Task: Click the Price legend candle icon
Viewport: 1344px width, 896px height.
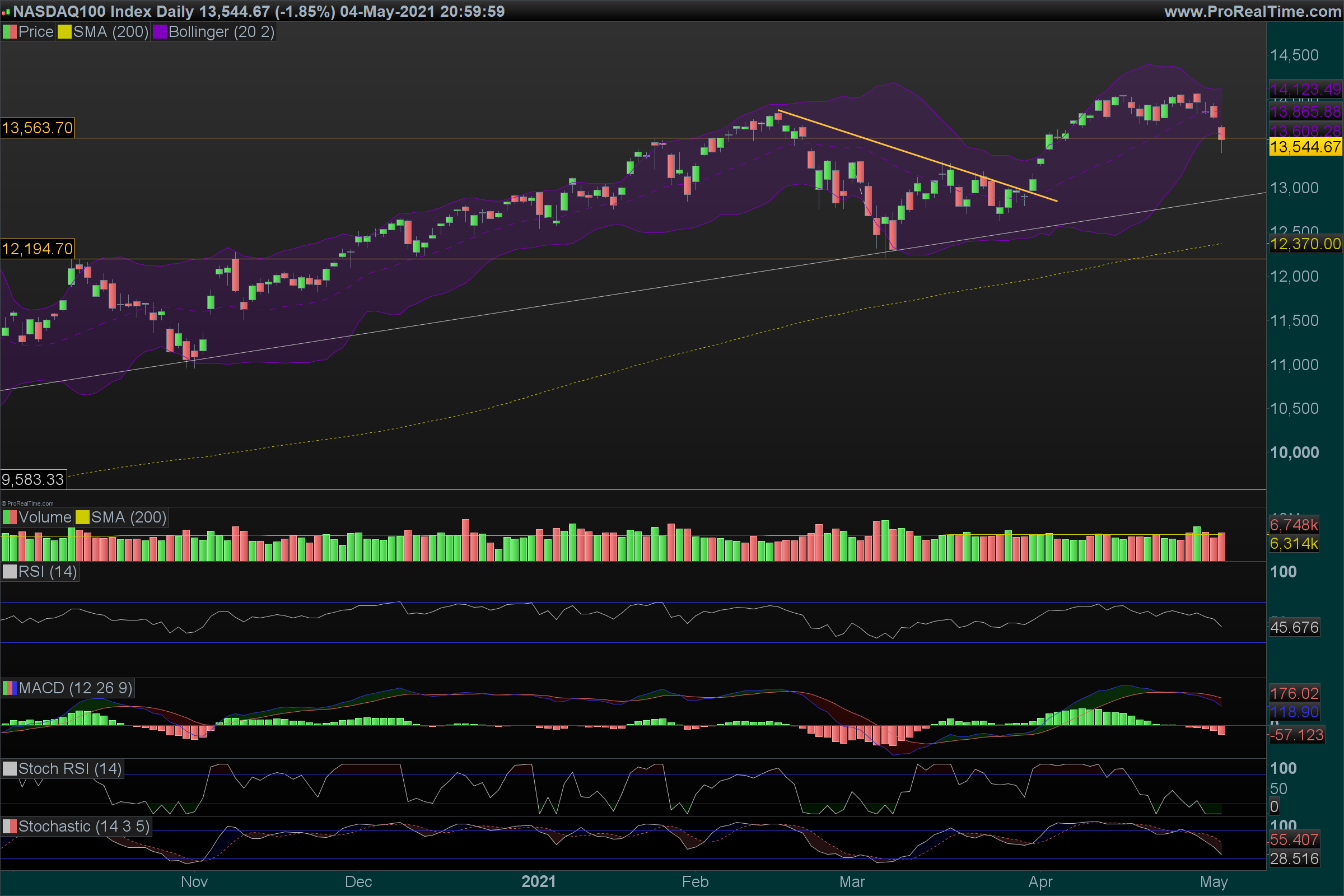Action: point(9,32)
